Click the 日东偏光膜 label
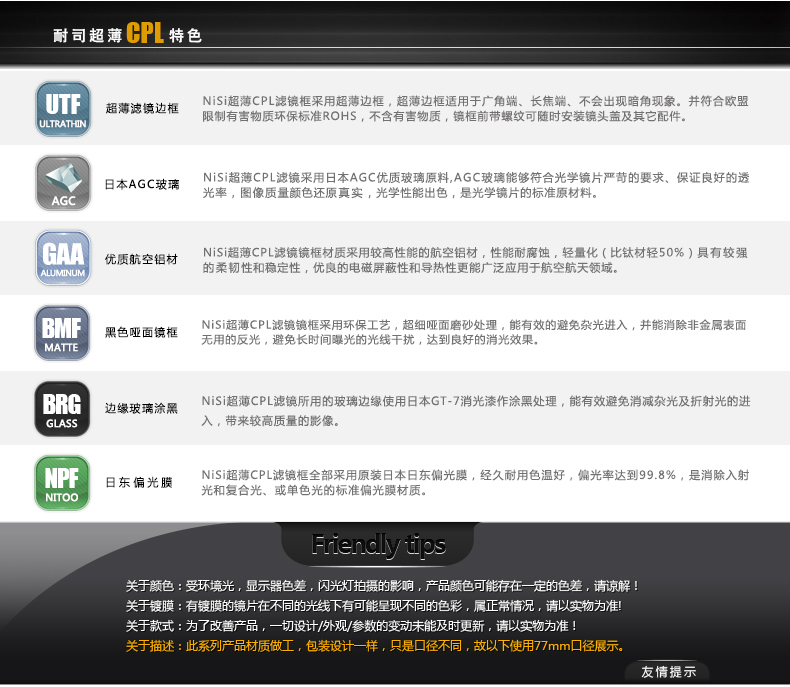The width and height of the screenshot is (790, 687). pos(139,483)
